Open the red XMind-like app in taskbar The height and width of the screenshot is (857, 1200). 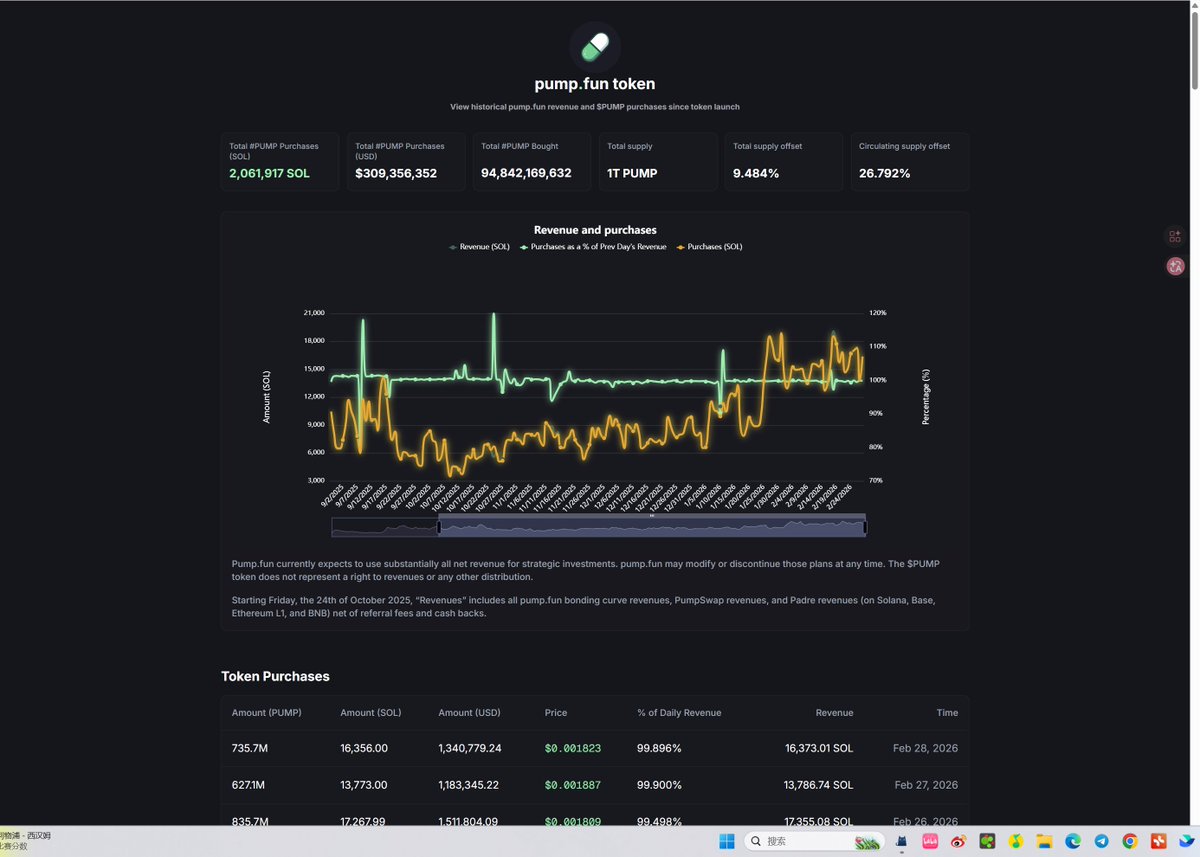1158,842
